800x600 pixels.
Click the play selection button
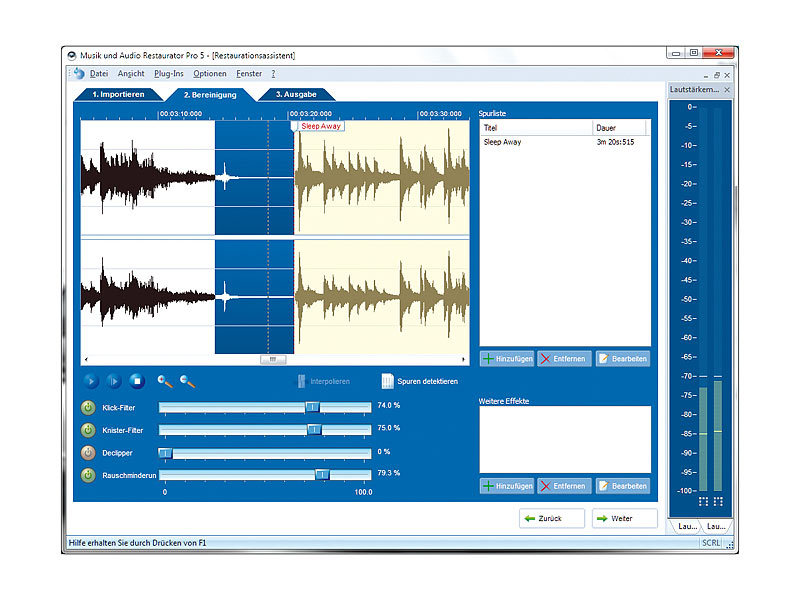tap(114, 381)
